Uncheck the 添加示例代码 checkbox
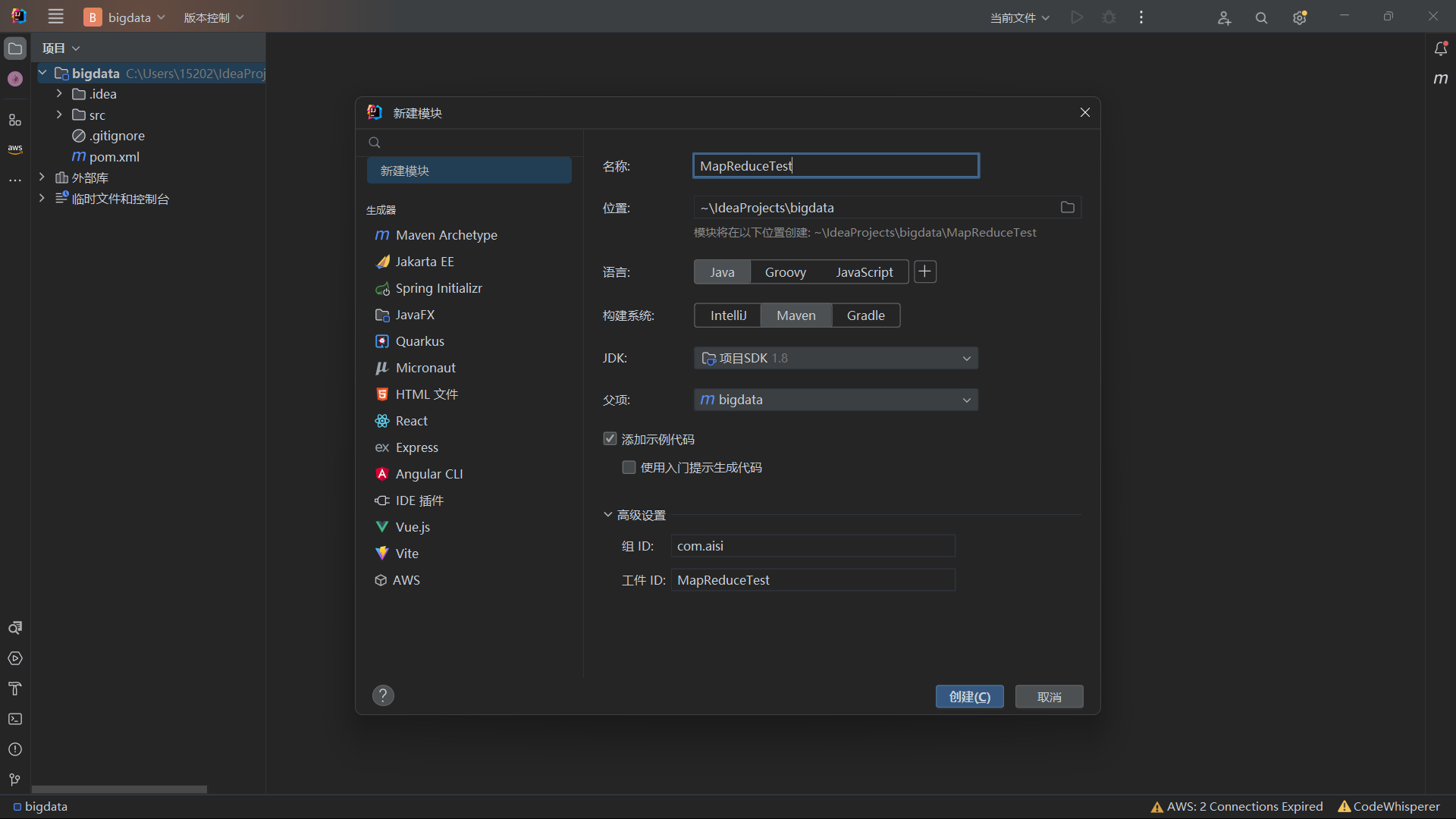Image resolution: width=1456 pixels, height=819 pixels. point(610,439)
